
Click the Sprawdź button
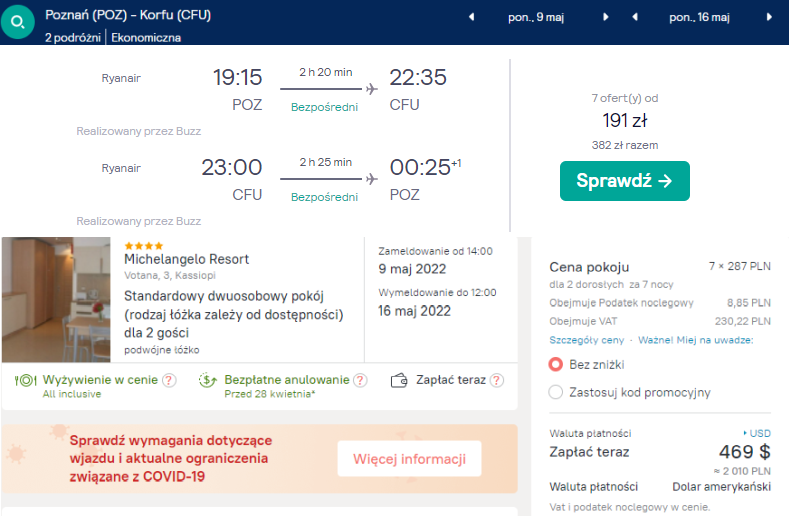pyautogui.click(x=624, y=181)
